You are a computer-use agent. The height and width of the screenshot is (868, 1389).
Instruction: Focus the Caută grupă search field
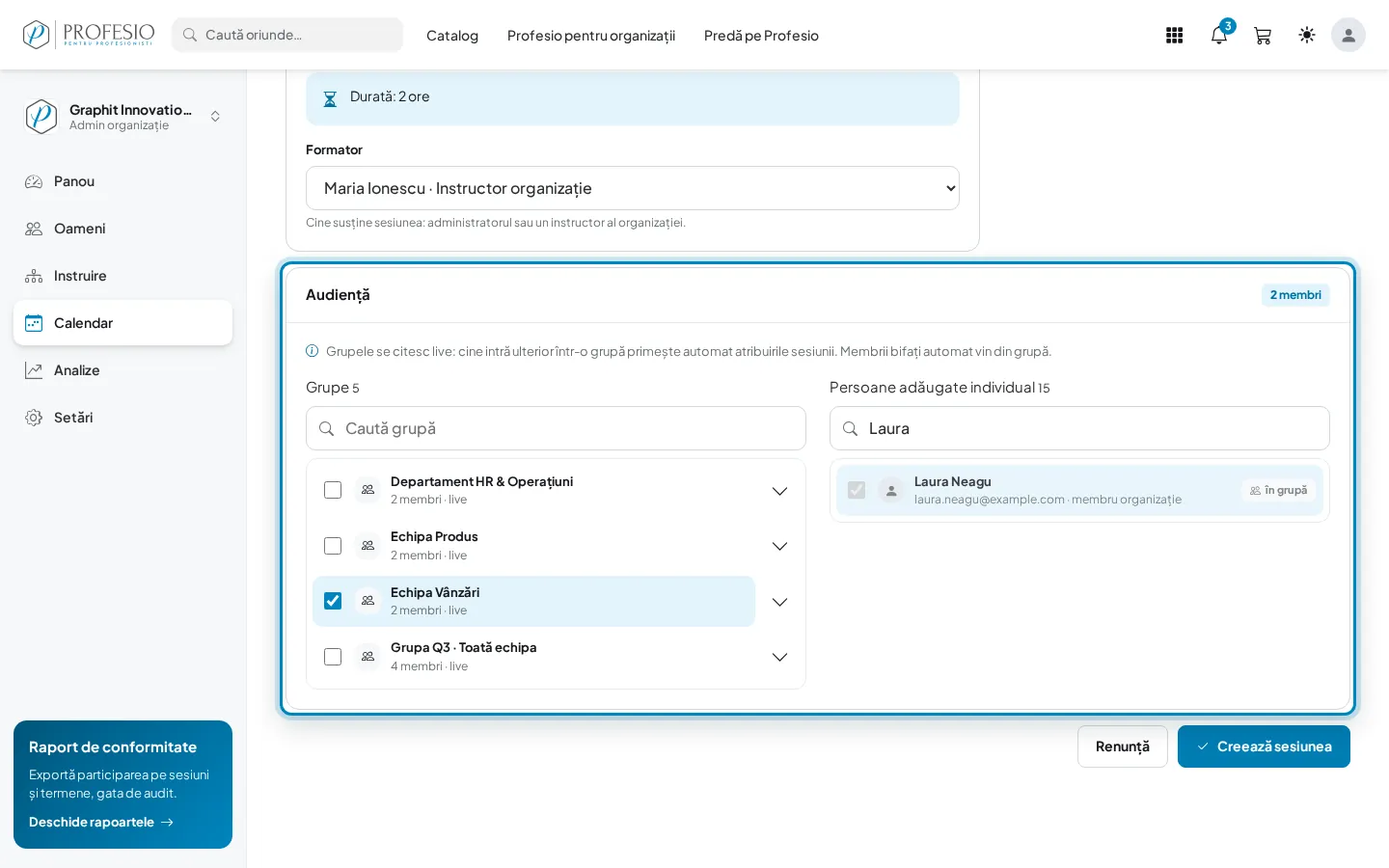pyautogui.click(x=556, y=428)
